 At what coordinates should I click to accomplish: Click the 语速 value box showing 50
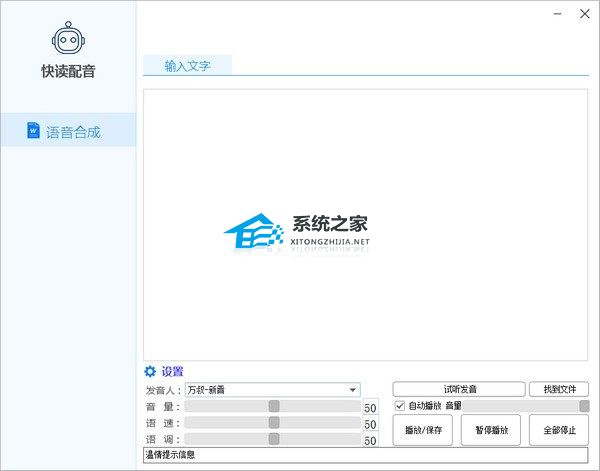point(370,424)
